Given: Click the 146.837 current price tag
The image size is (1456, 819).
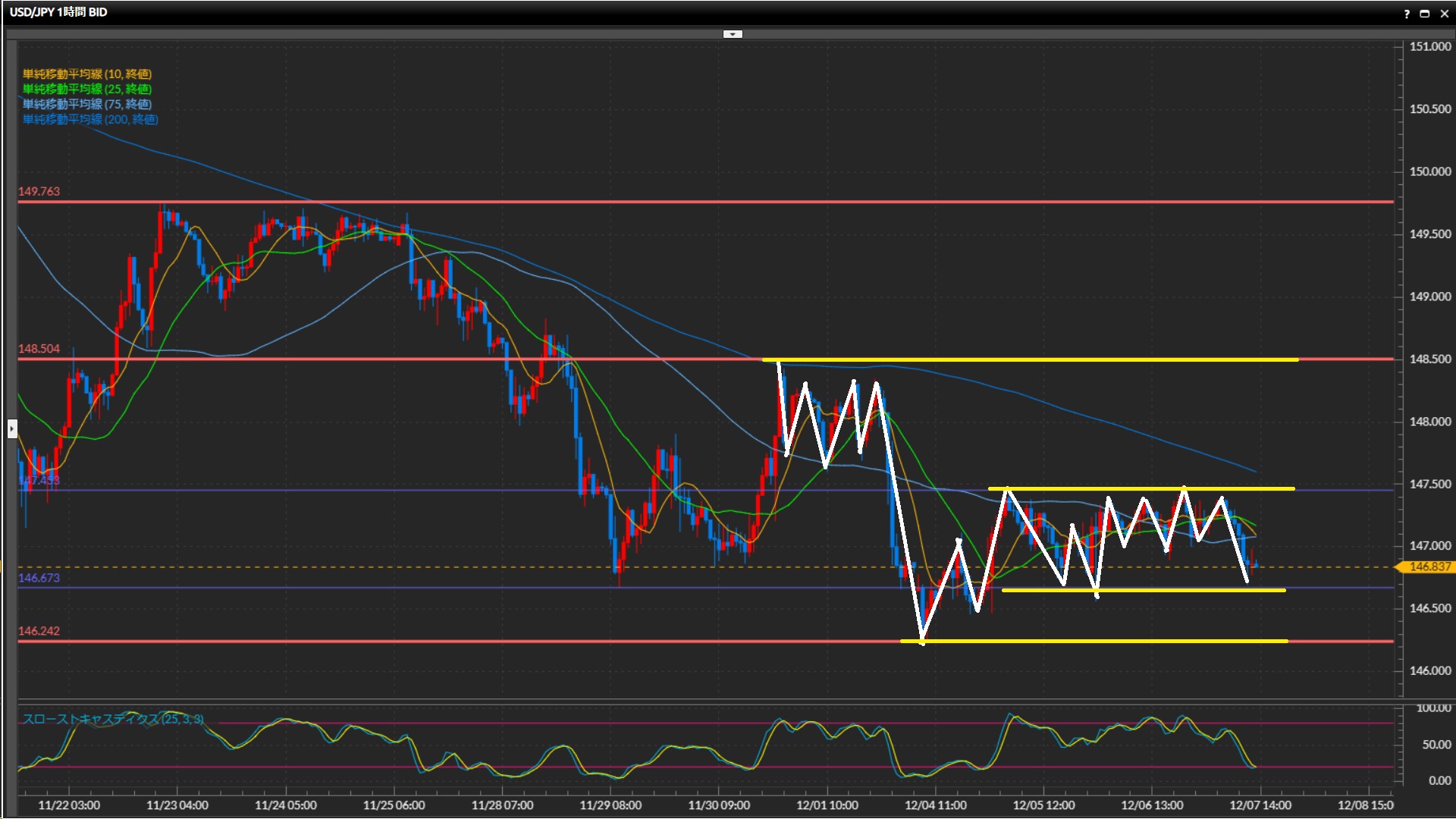Looking at the screenshot, I should tap(1429, 567).
